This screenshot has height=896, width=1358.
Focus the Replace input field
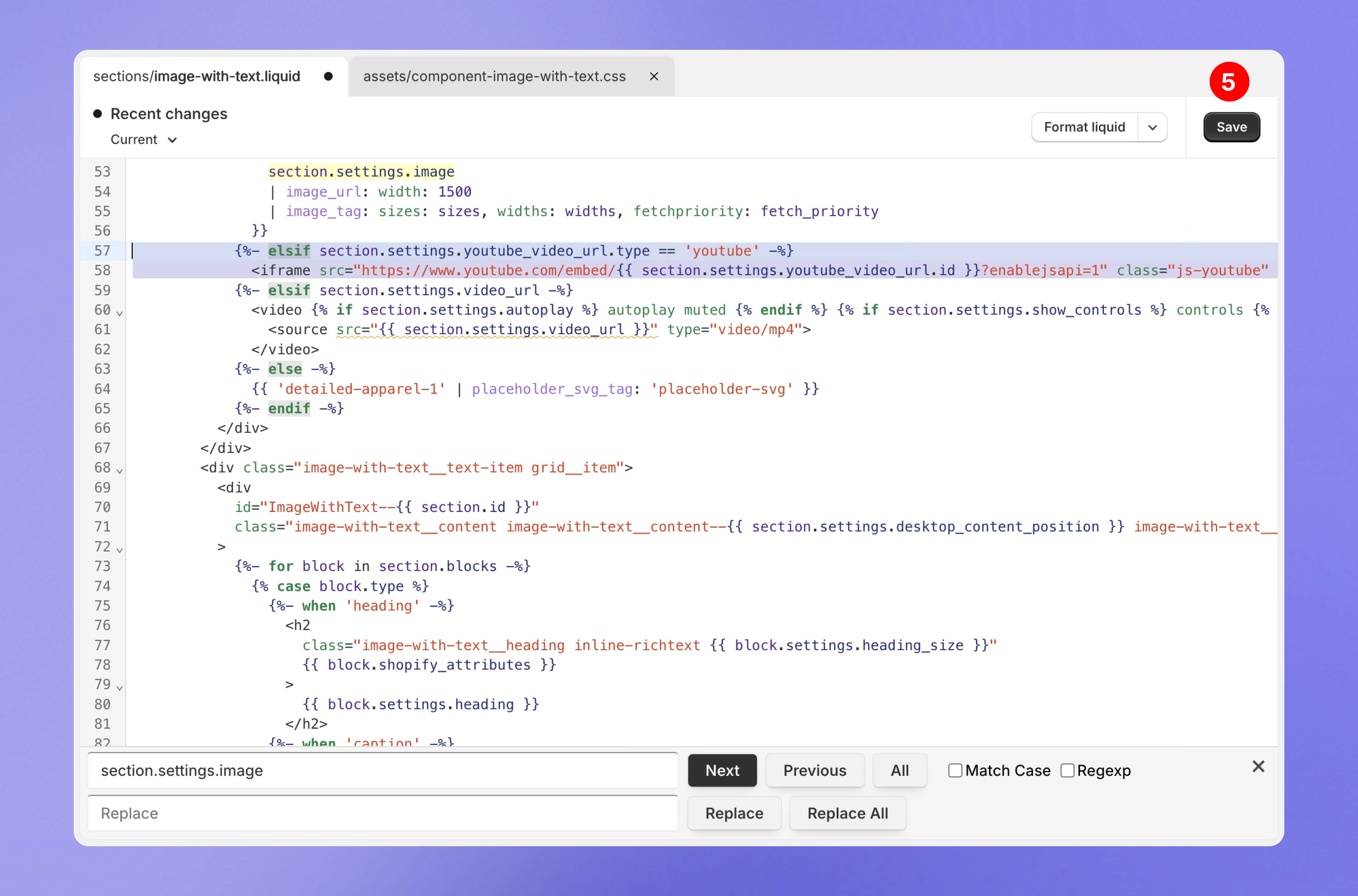(382, 813)
